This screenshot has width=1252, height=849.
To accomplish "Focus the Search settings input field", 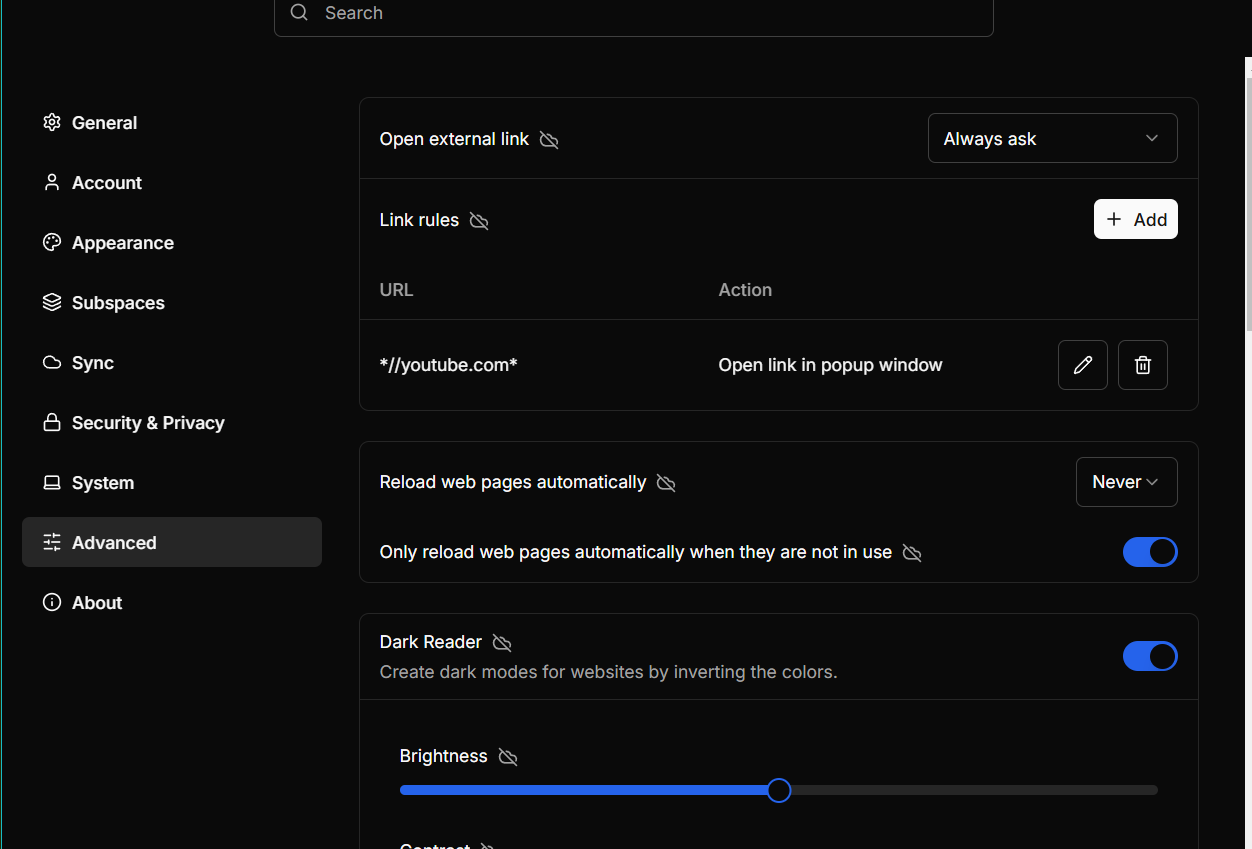I will pyautogui.click(x=640, y=13).
